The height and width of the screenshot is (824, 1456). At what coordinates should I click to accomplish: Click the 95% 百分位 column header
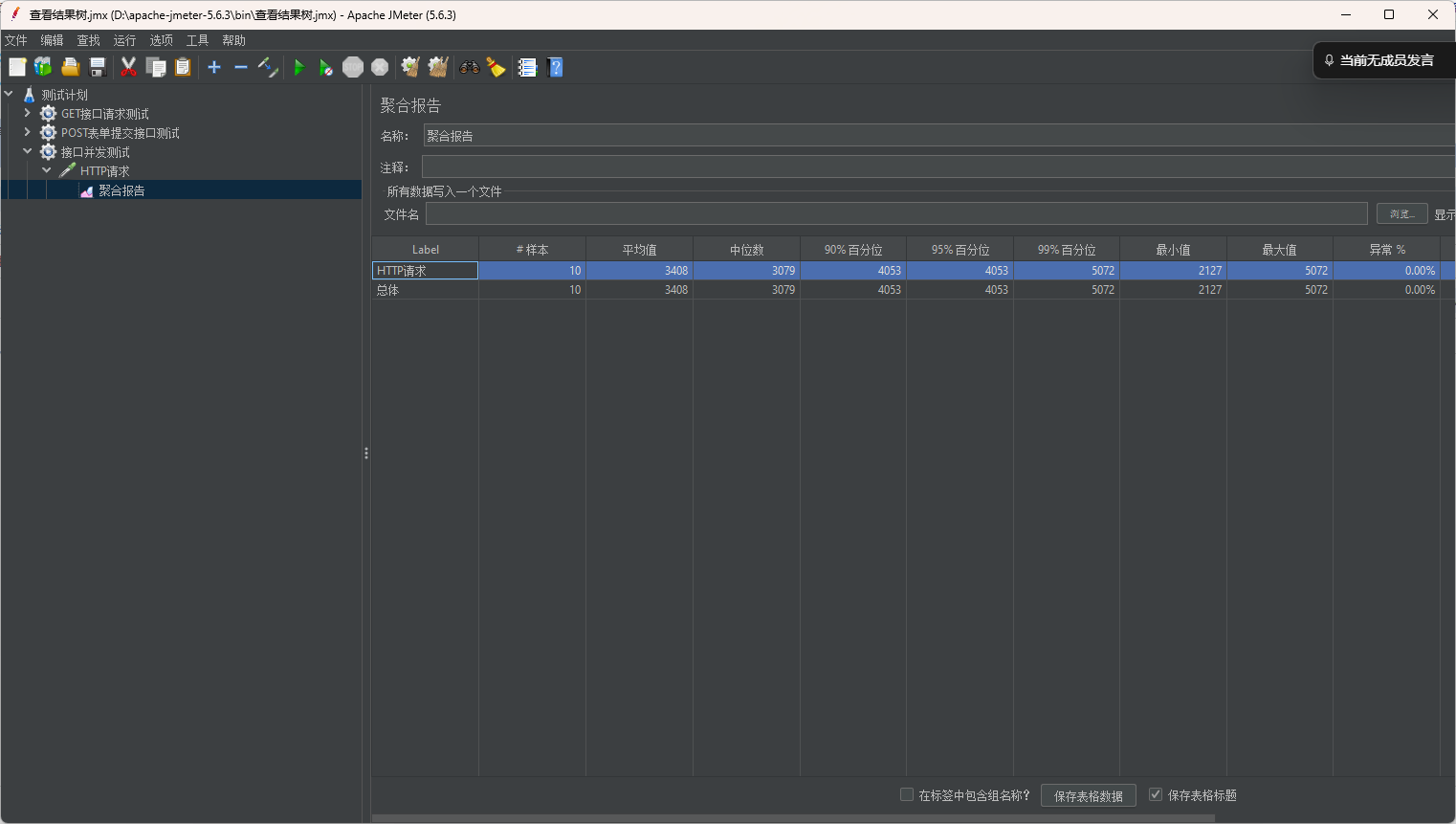(x=960, y=250)
